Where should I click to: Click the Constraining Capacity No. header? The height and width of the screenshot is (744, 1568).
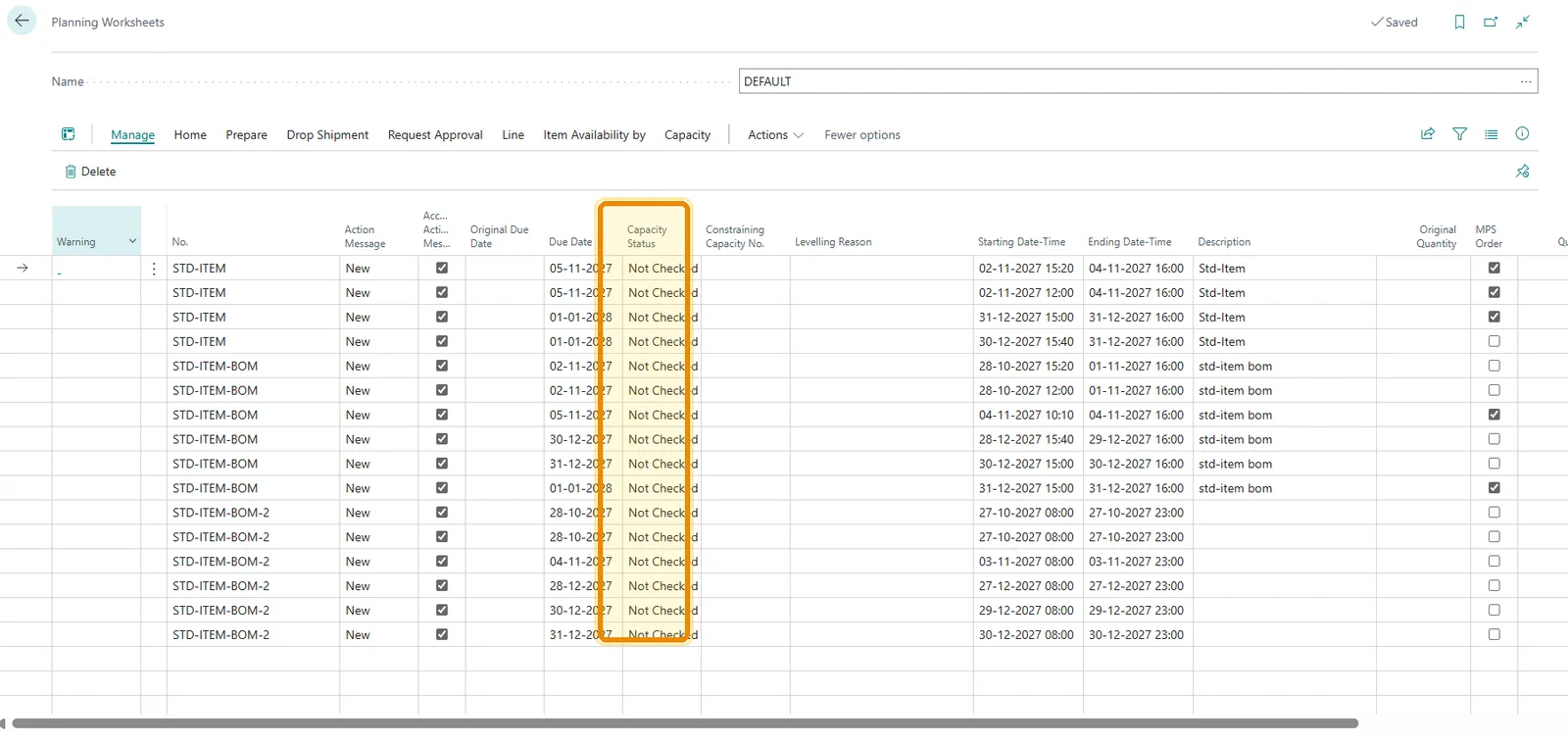pyautogui.click(x=735, y=236)
